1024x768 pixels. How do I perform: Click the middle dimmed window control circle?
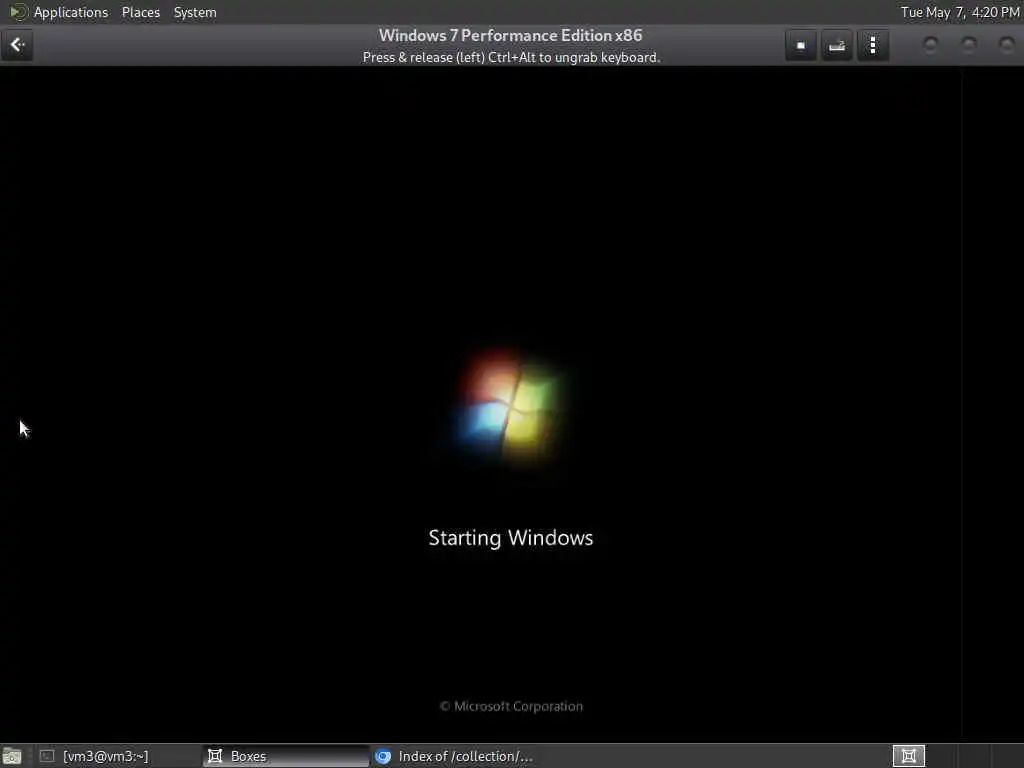[x=968, y=45]
